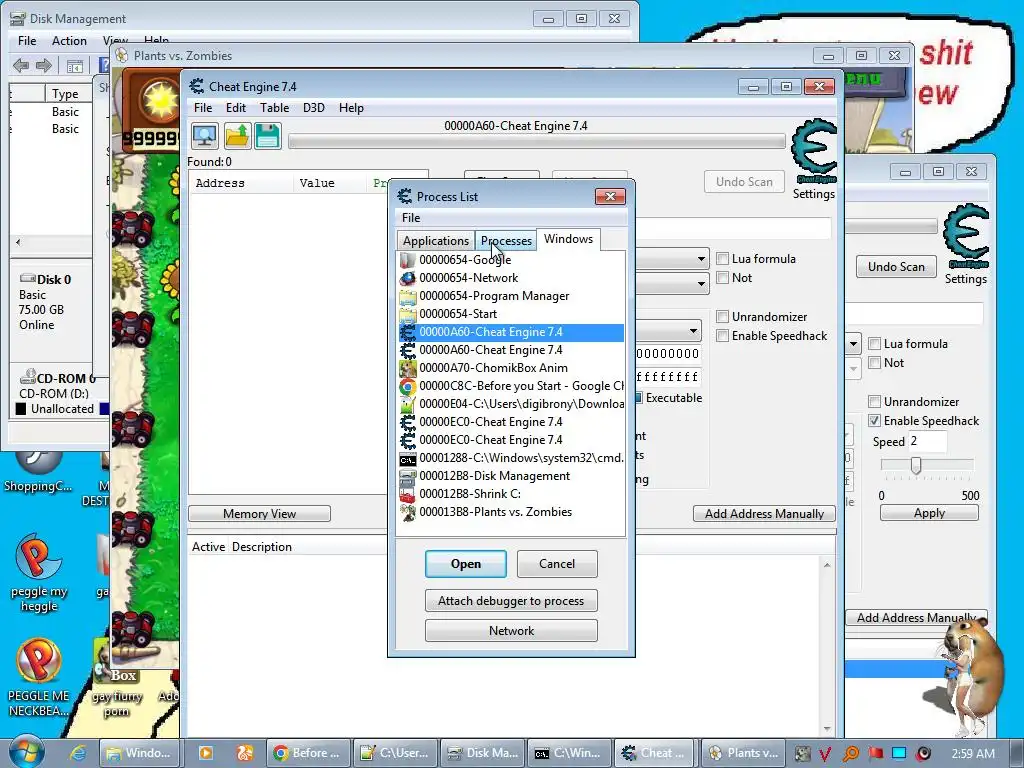The height and width of the screenshot is (768, 1024).
Task: Select 00000654-Google in process list
Action: [x=511, y=260]
